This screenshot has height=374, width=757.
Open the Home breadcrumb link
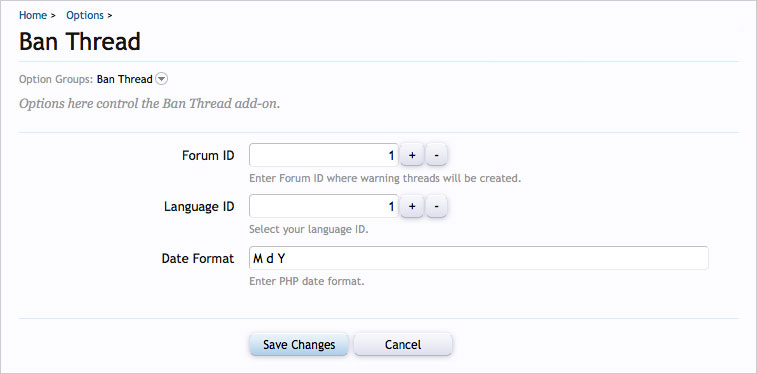tap(33, 15)
